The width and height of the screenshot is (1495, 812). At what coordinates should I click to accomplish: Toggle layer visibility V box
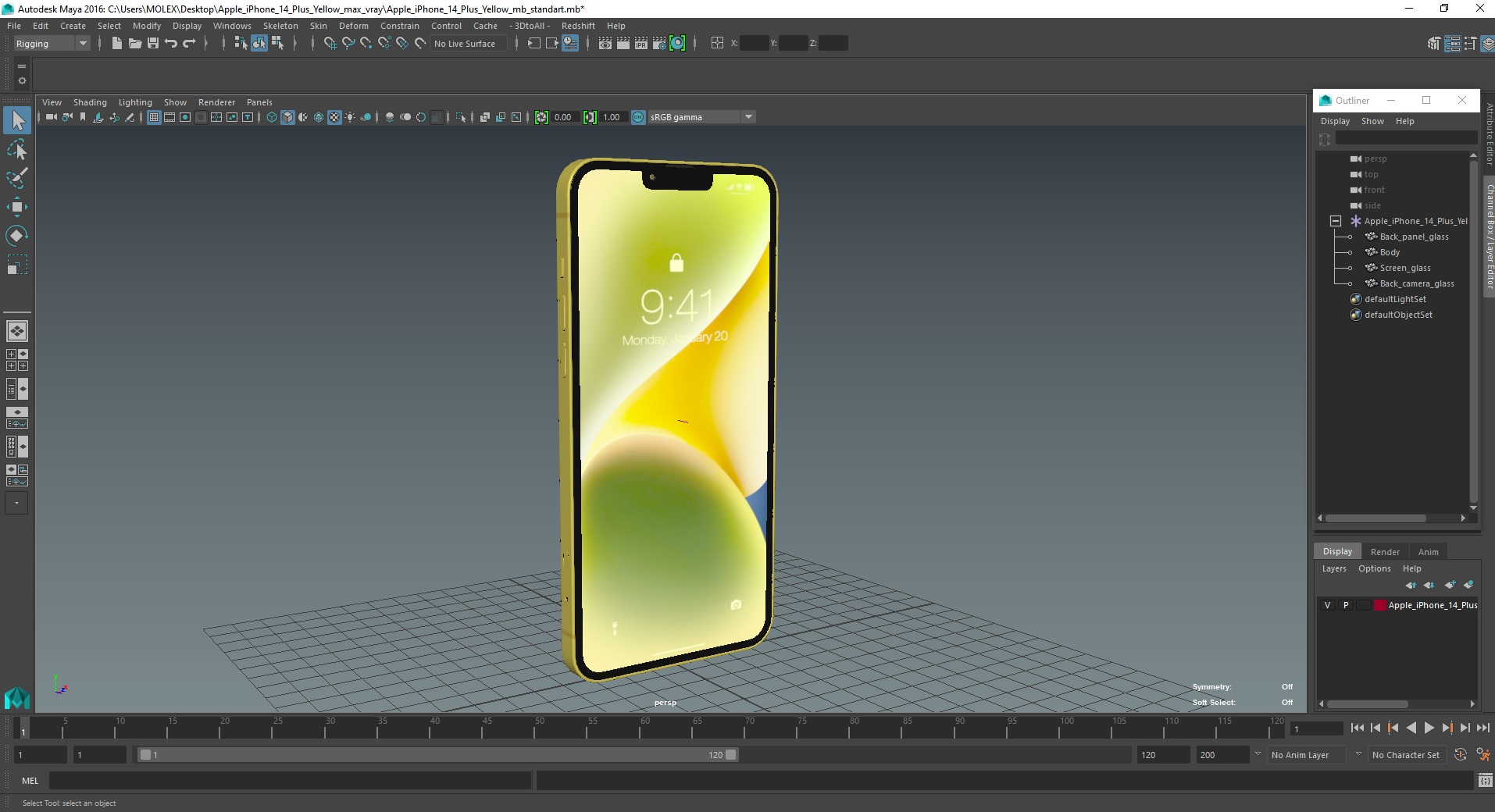point(1327,605)
